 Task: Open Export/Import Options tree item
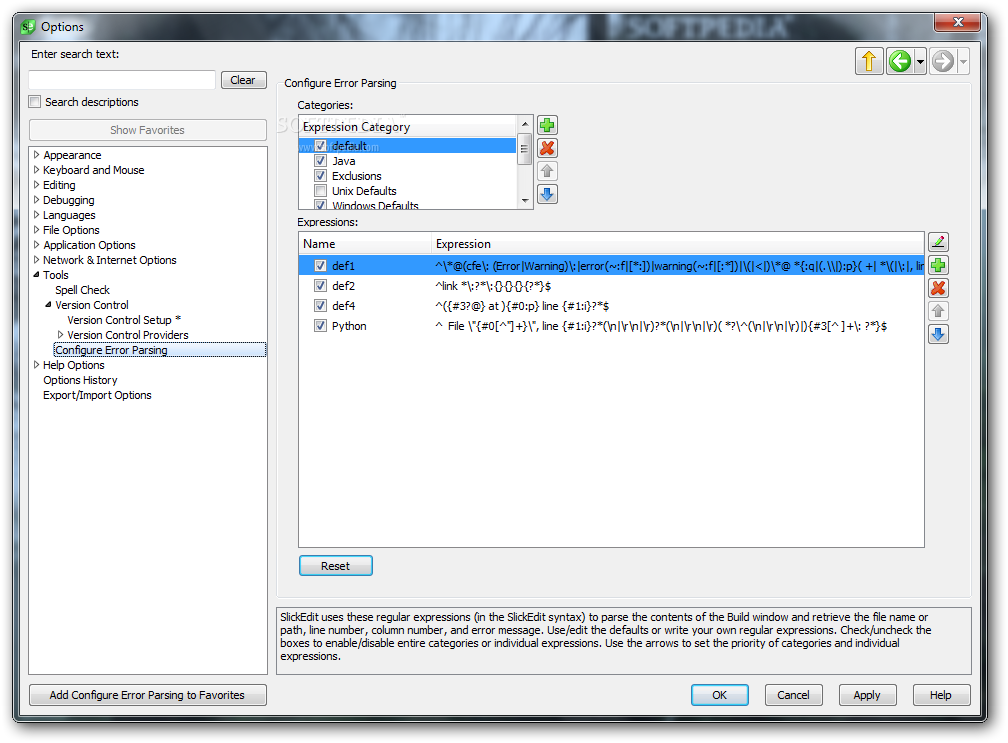tap(97, 395)
